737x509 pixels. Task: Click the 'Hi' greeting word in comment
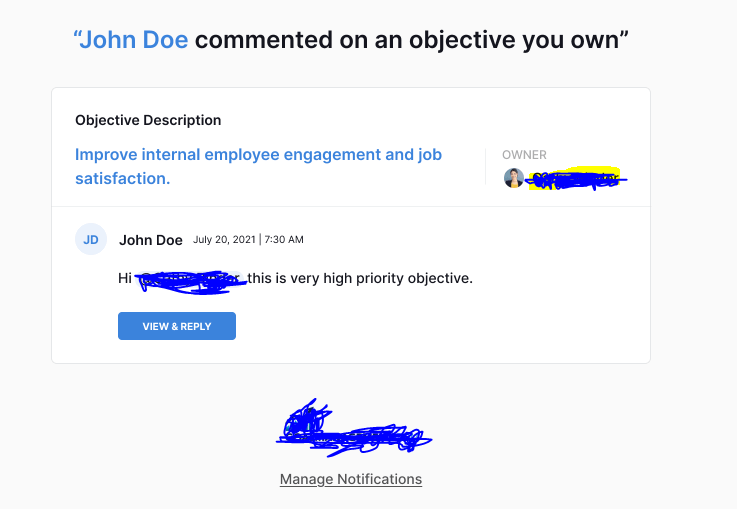tap(125, 278)
